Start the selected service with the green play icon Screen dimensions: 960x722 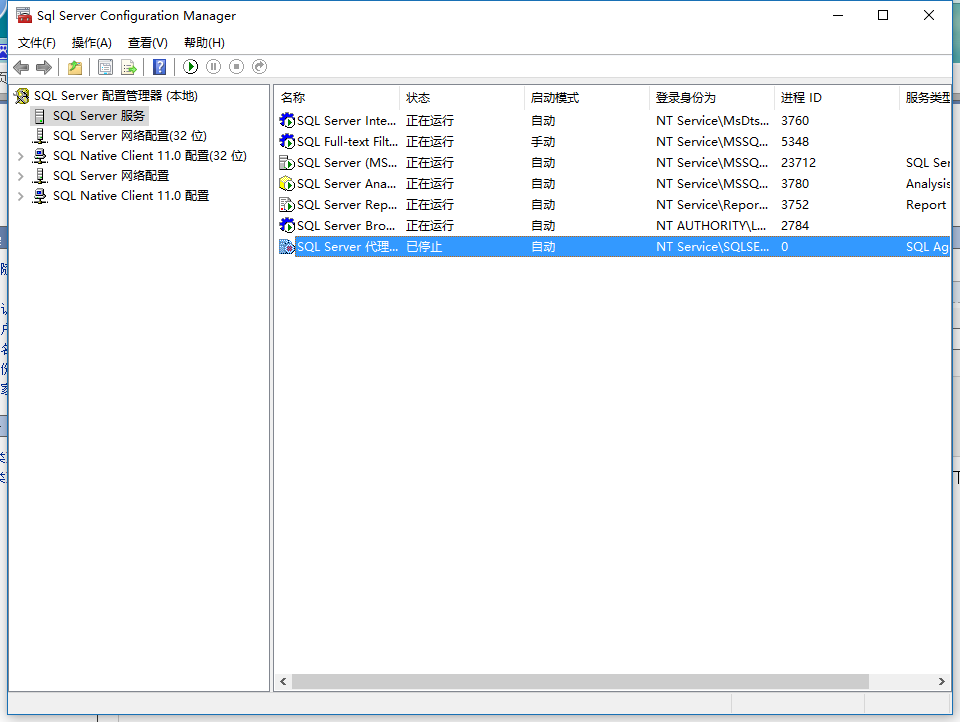click(x=190, y=67)
